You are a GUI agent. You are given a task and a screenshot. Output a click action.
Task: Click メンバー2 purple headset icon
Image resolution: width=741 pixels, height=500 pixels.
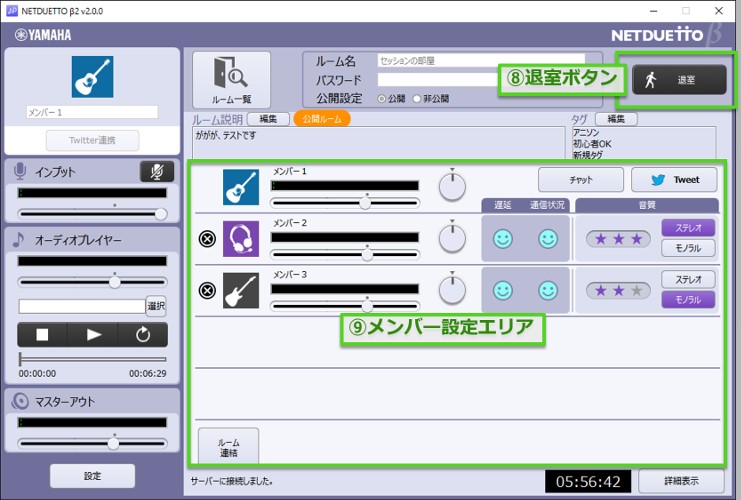(241, 239)
